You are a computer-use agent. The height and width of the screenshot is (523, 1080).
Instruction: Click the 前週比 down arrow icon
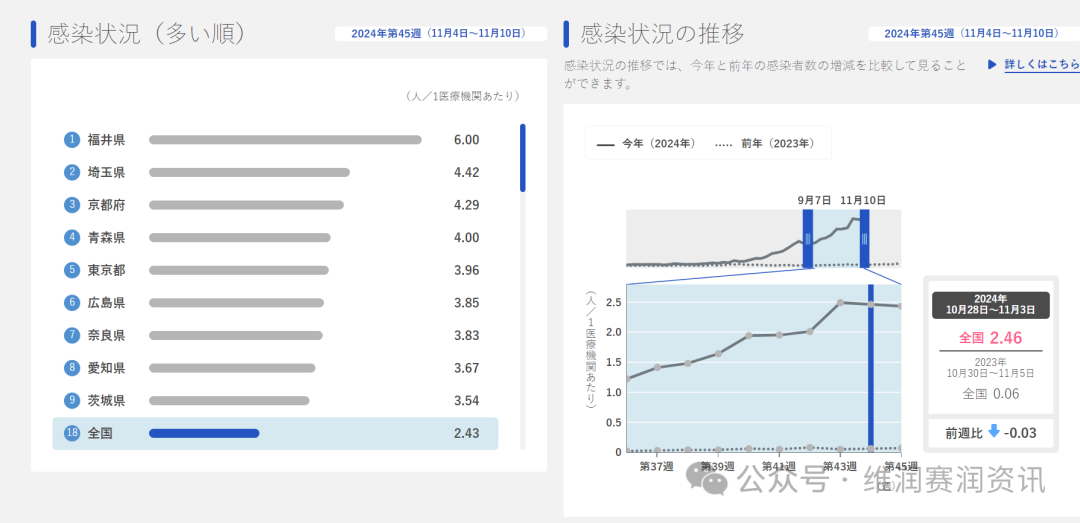point(993,431)
